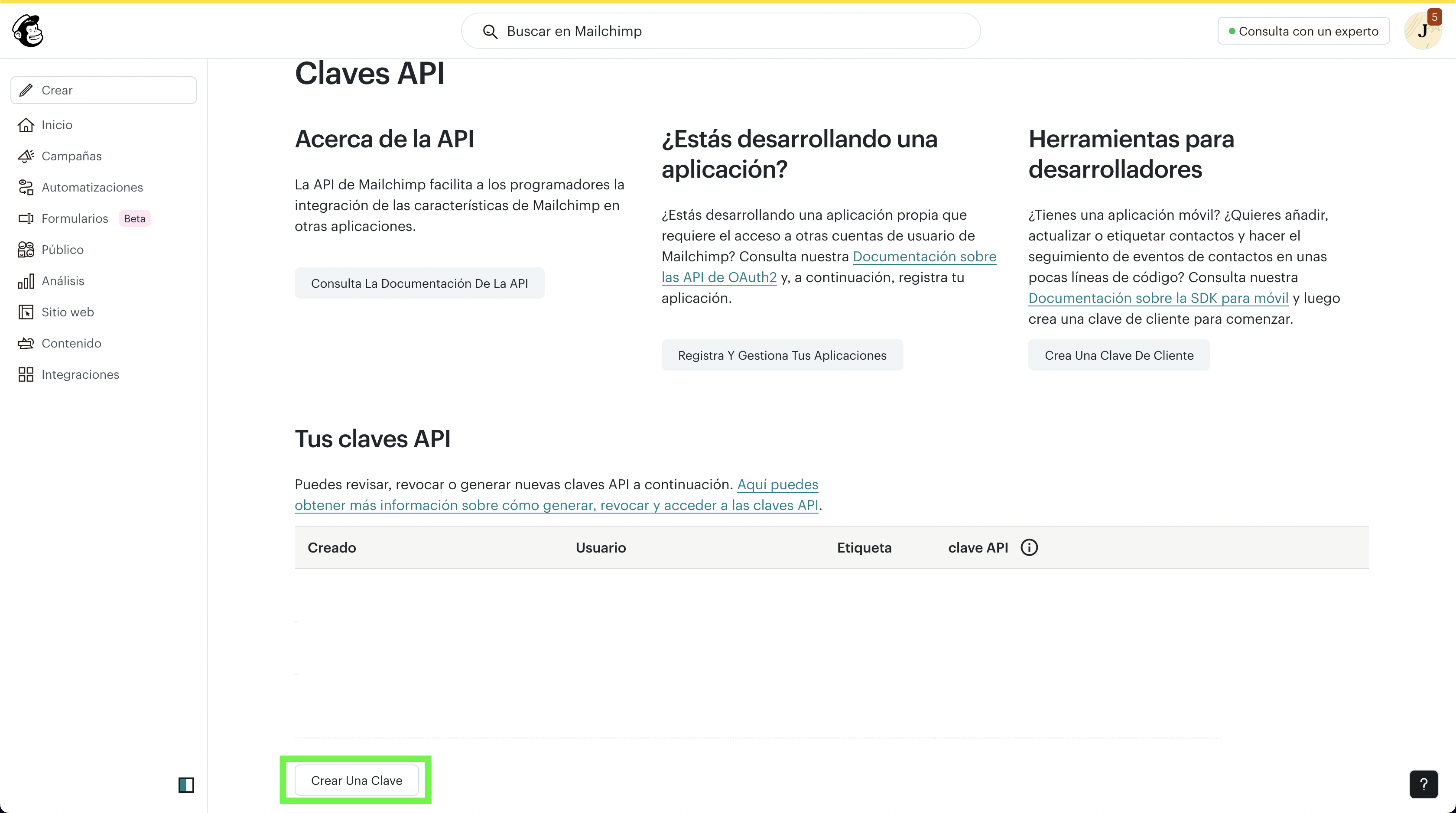
Task: Open Automatizaciones sidebar icon
Action: point(26,187)
